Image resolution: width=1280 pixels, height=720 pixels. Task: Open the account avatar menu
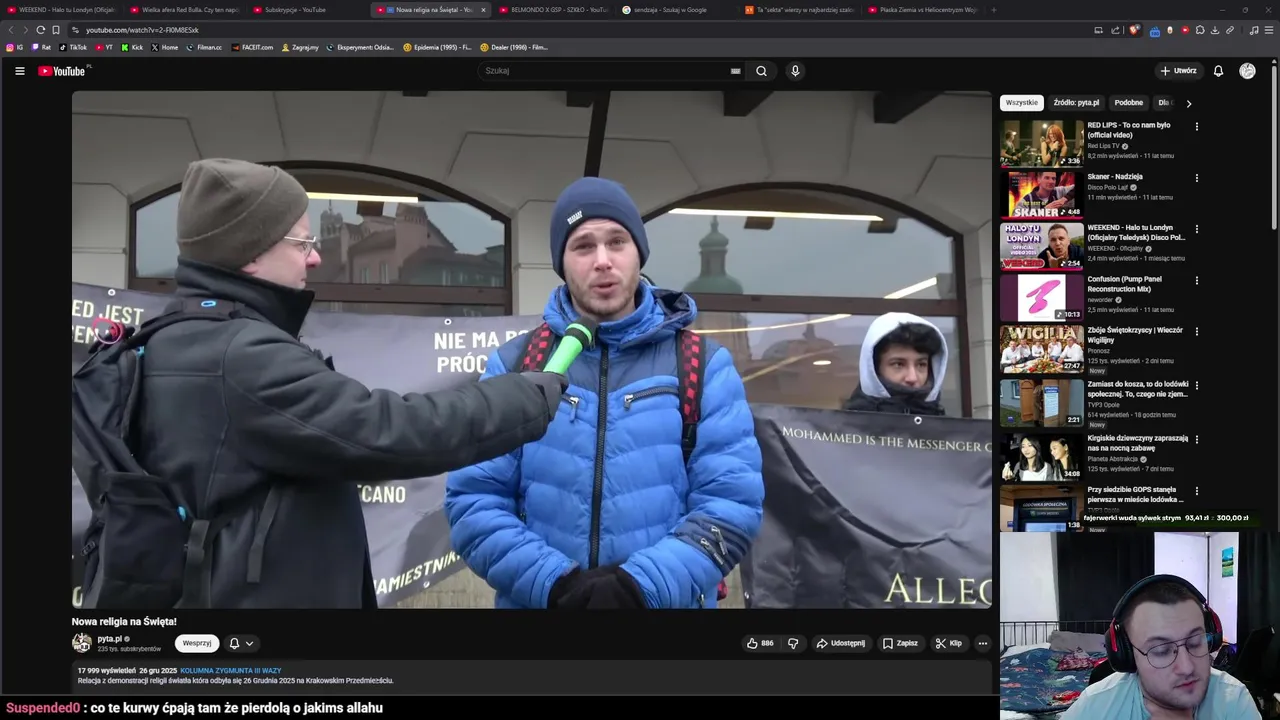click(x=1247, y=71)
